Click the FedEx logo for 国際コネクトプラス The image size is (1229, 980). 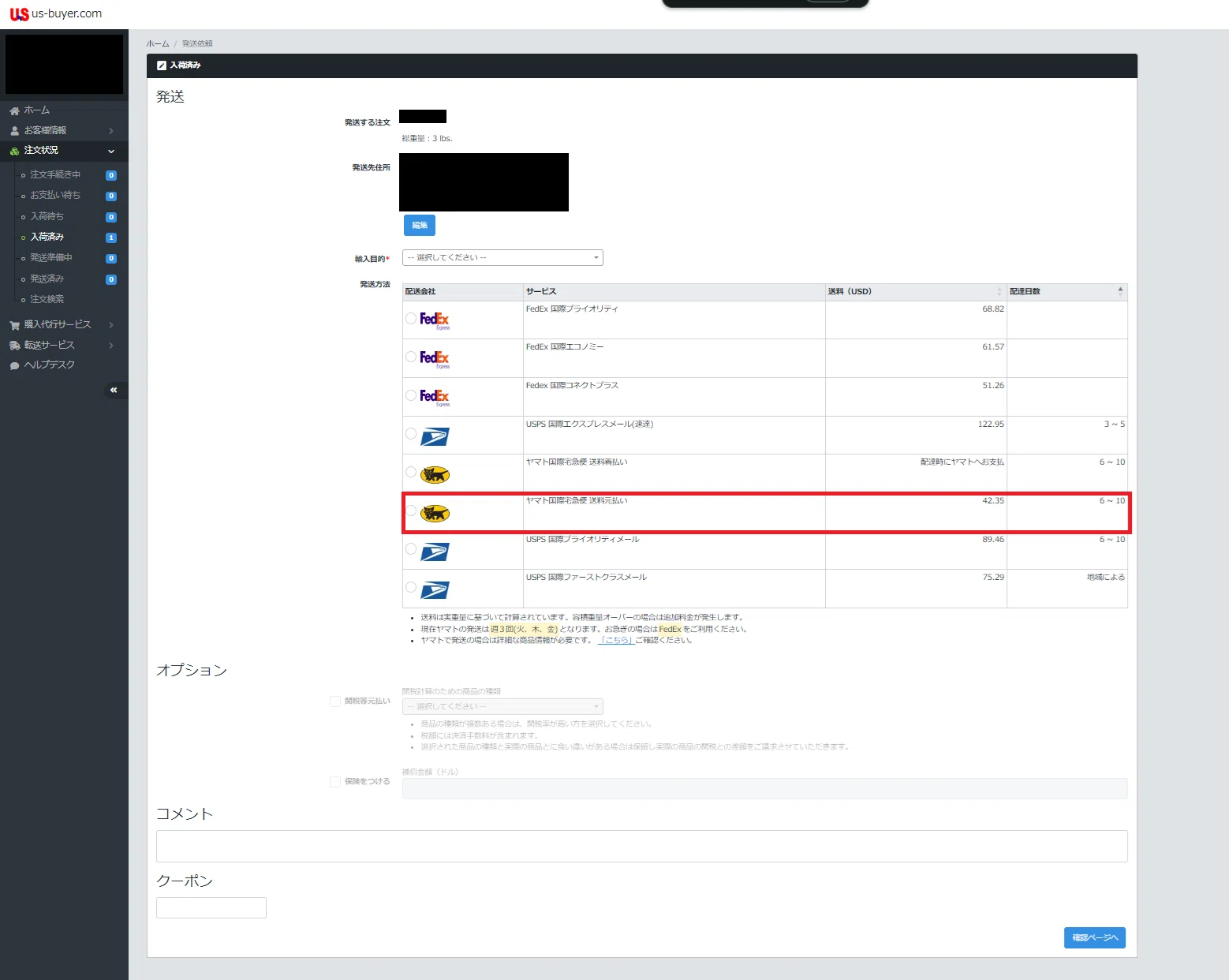click(x=435, y=397)
